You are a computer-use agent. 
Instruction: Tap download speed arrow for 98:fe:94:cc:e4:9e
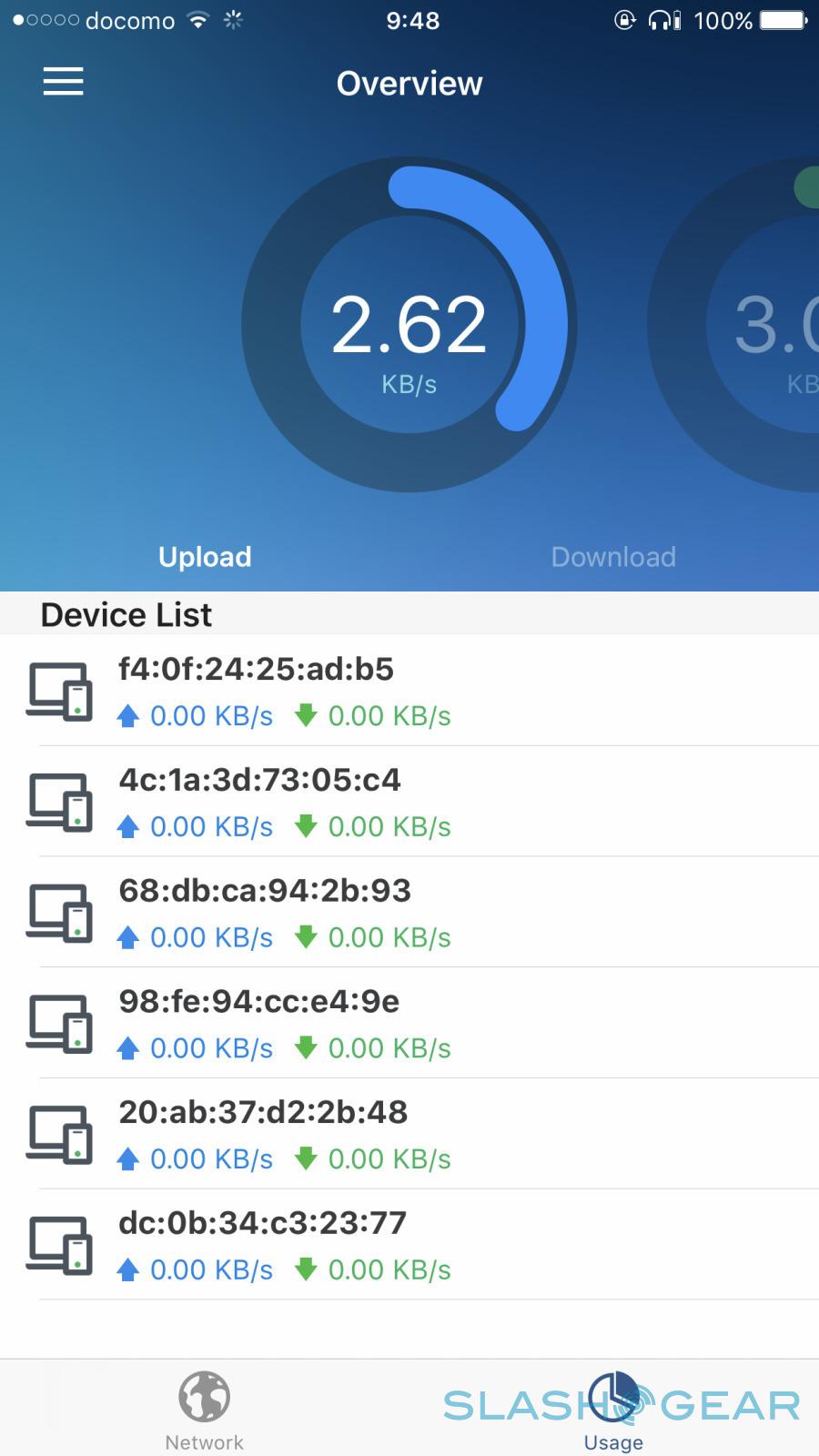(x=306, y=1047)
